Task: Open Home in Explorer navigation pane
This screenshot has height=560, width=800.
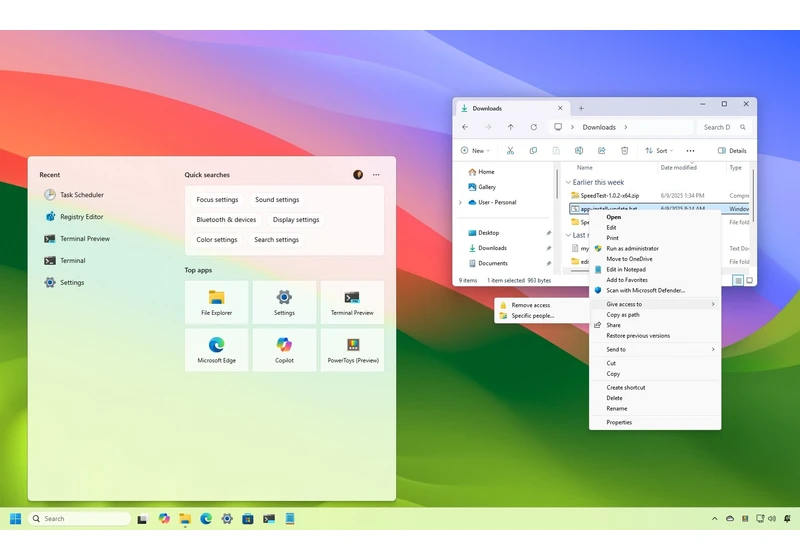Action: (481, 172)
